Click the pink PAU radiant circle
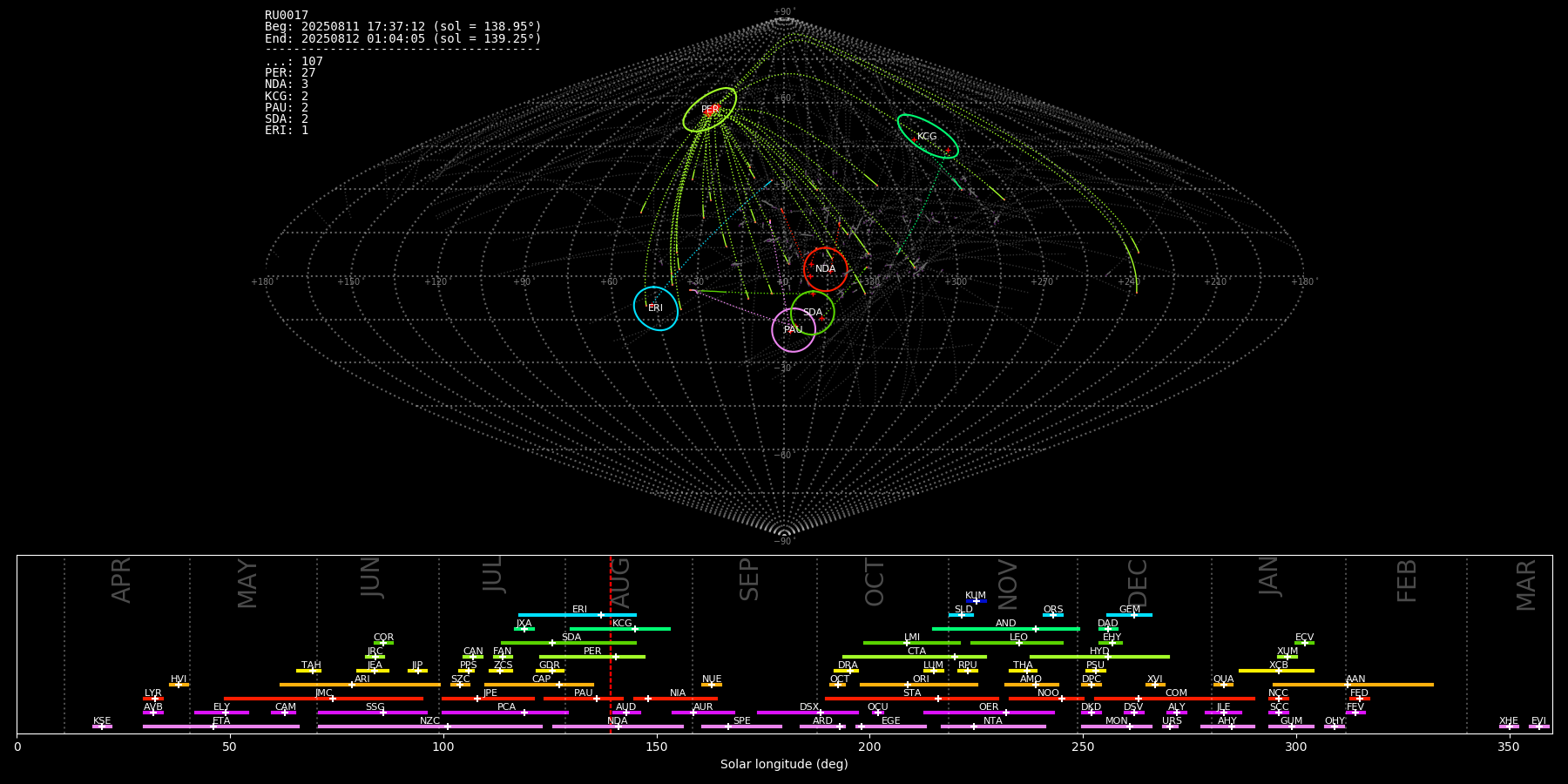This screenshot has width=1568, height=784. pos(794,329)
